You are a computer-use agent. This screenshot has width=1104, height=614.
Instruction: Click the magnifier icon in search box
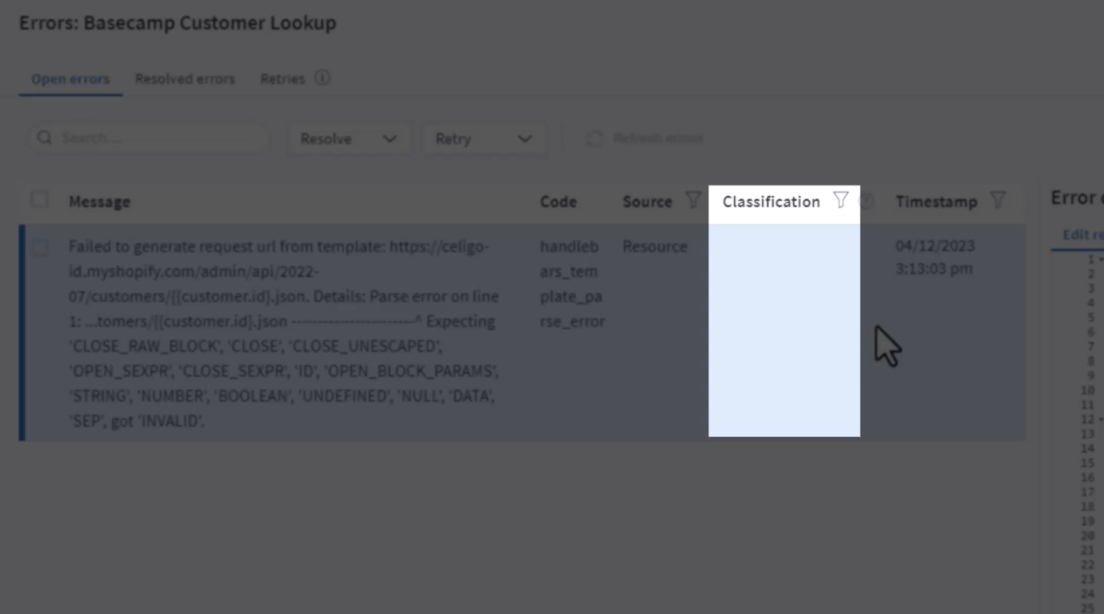(x=44, y=138)
